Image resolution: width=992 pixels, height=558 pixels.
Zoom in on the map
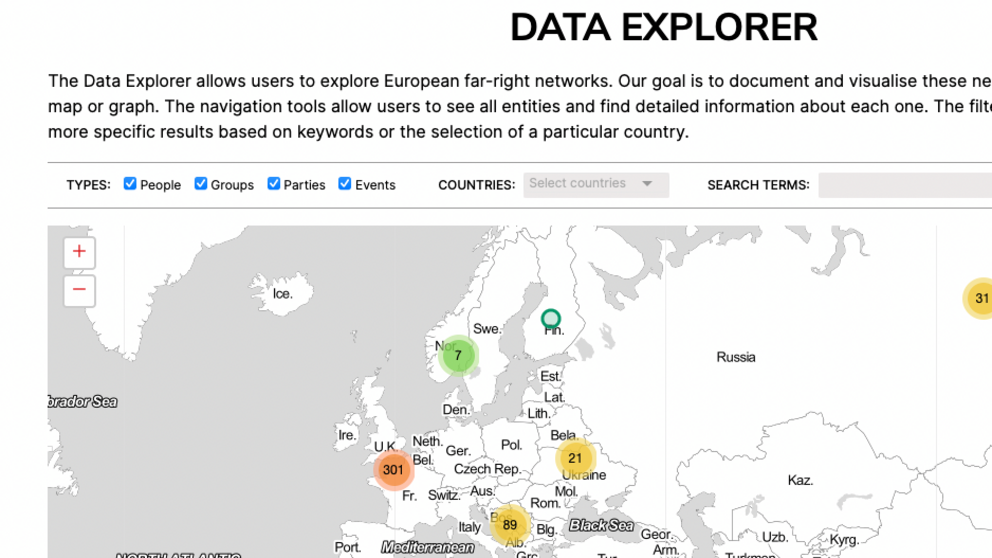pos(79,252)
